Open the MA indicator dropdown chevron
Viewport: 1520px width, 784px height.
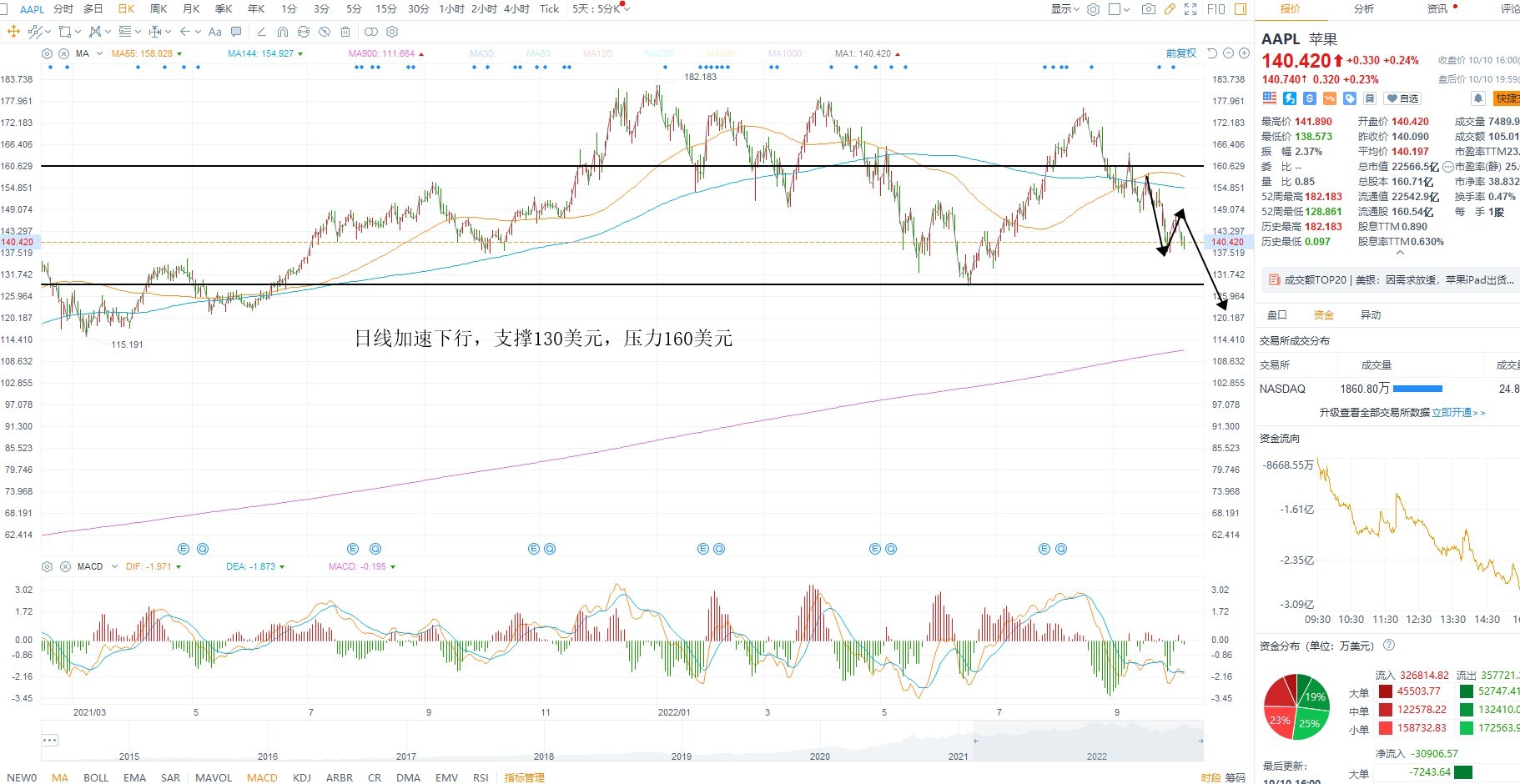coord(100,53)
